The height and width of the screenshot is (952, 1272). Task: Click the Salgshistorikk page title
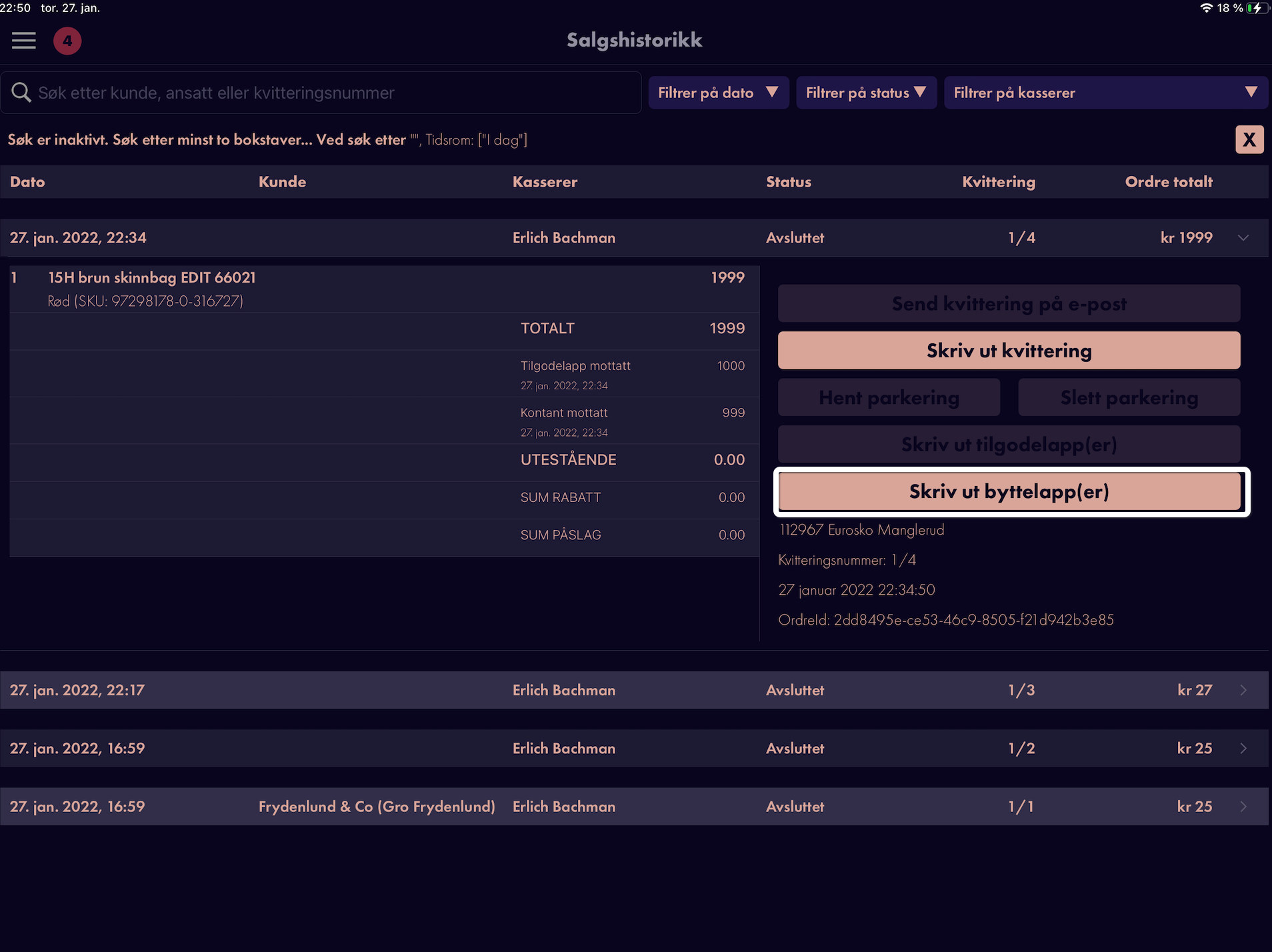pos(634,40)
